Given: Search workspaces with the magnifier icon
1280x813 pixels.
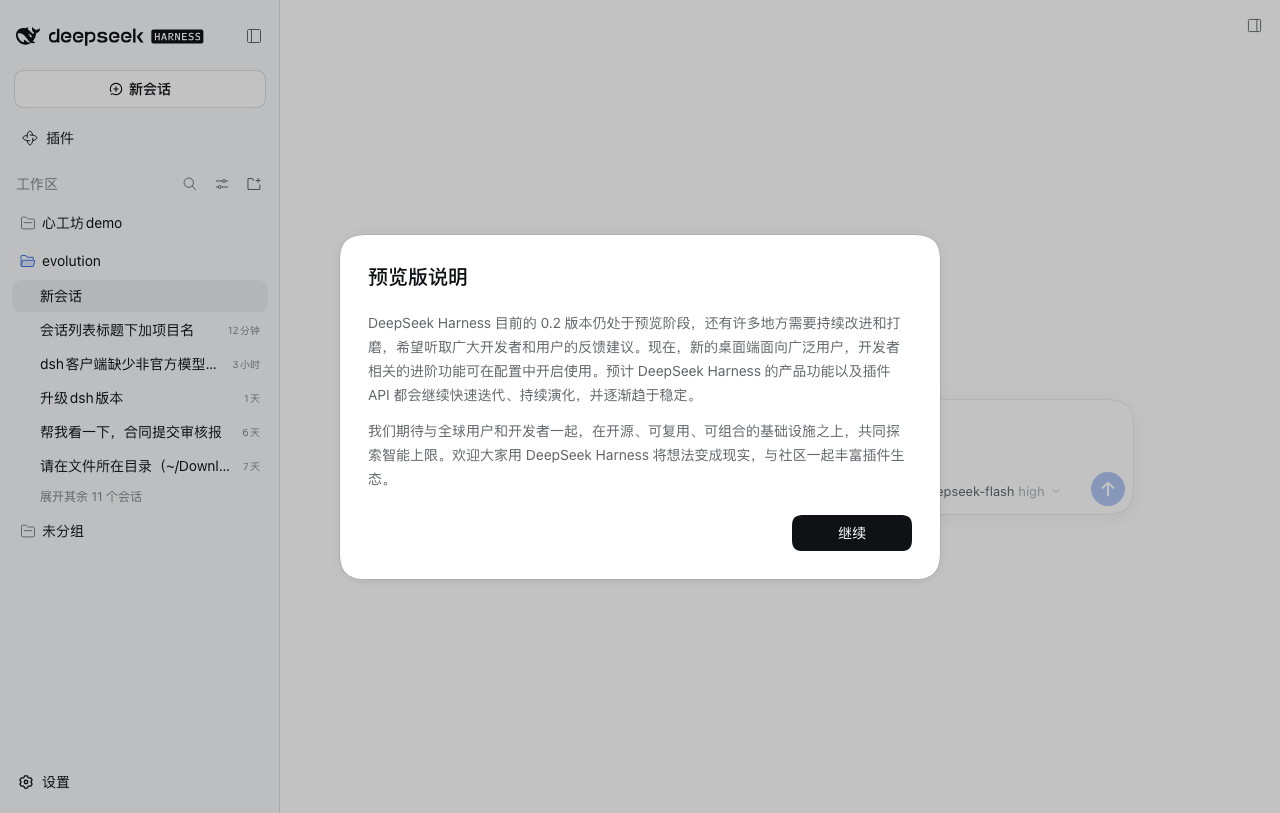Looking at the screenshot, I should click(190, 184).
